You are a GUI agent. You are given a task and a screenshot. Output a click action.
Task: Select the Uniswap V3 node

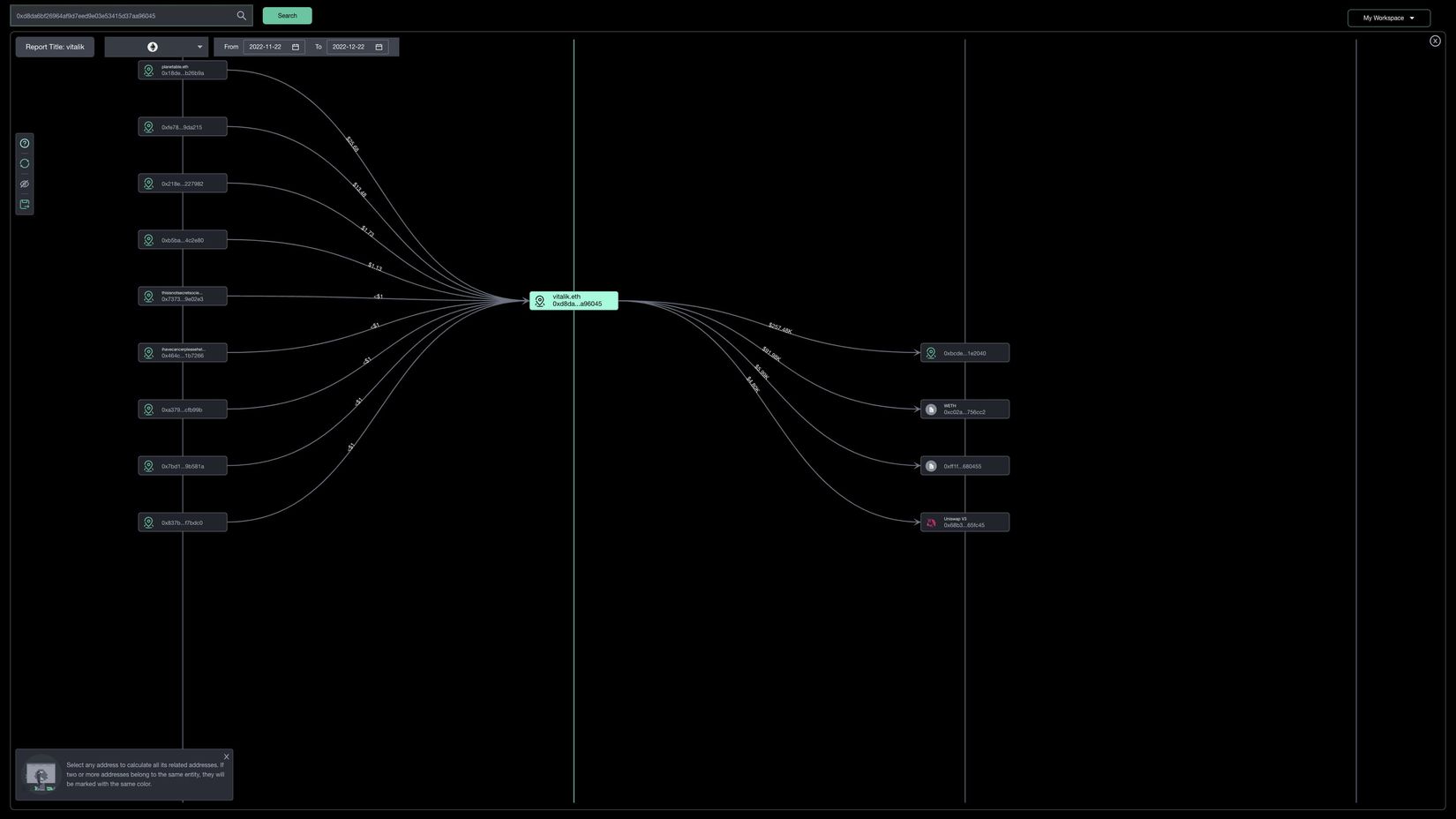964,522
